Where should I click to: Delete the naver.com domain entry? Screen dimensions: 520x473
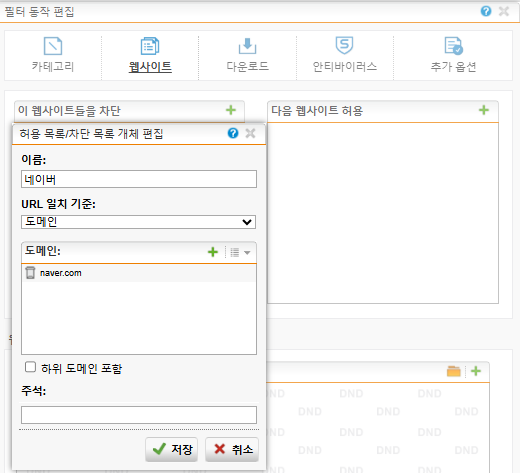(x=30, y=273)
